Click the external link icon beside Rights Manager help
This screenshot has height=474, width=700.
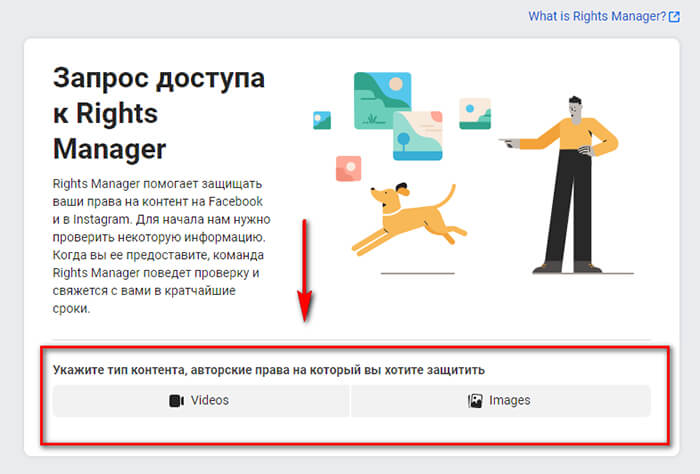click(x=674, y=17)
